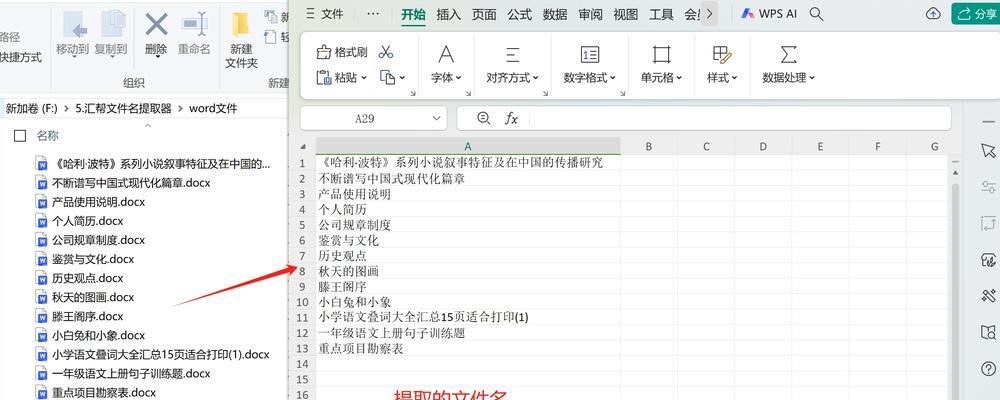Click the 名称 column header in Explorer
This screenshot has width=1000, height=400.
(x=47, y=136)
